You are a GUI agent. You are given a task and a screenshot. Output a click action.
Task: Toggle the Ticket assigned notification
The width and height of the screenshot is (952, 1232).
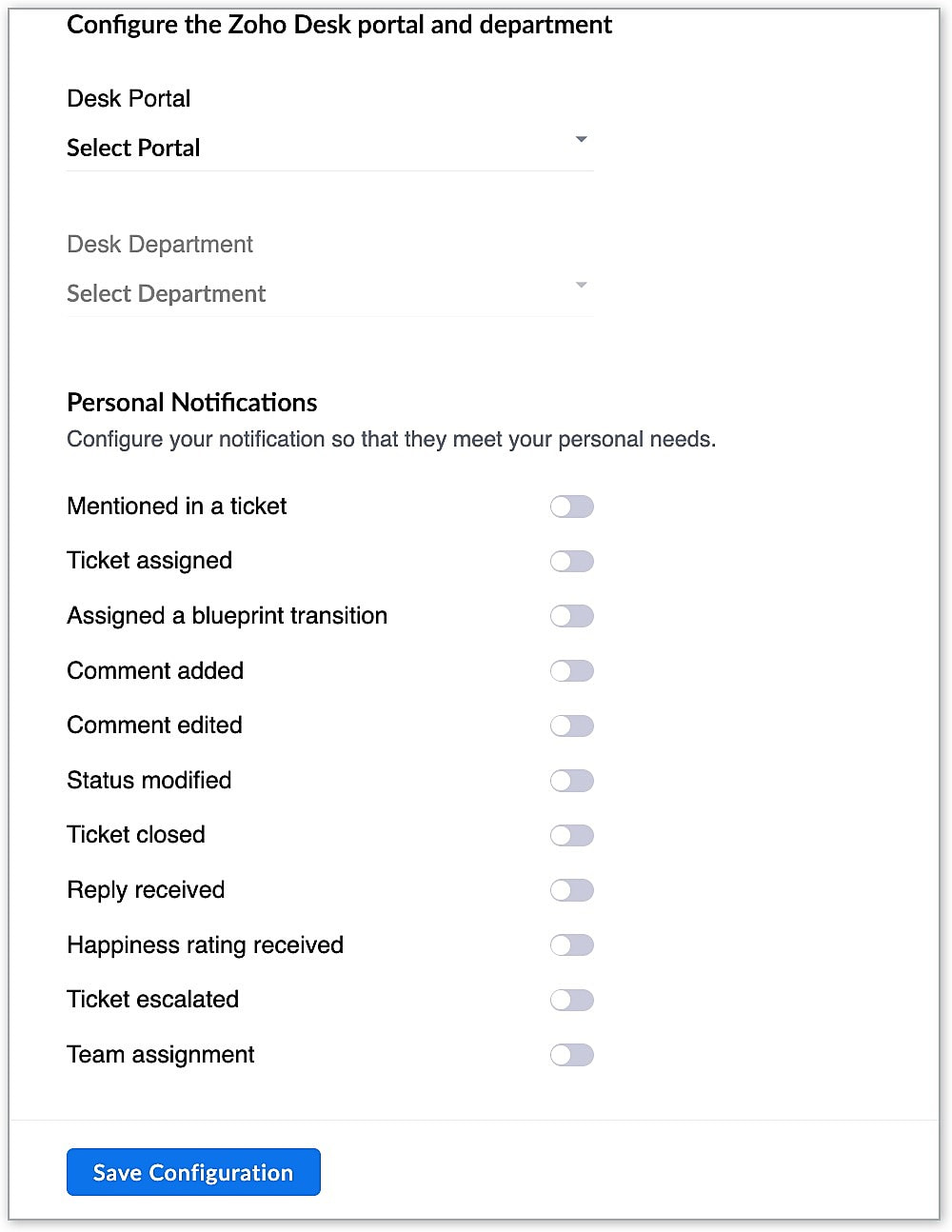click(x=571, y=561)
